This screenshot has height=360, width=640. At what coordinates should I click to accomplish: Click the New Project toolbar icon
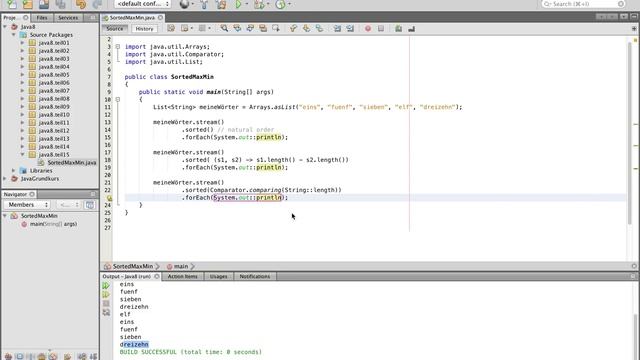[x=27, y=4]
